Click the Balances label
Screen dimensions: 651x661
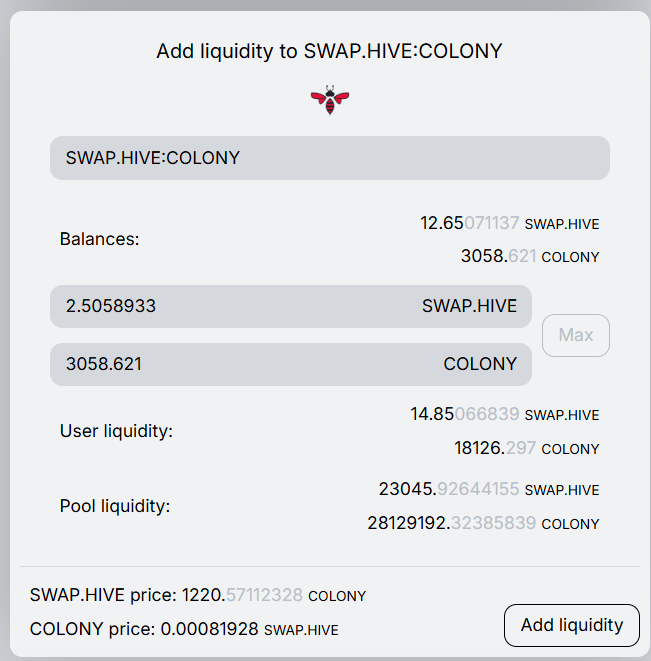click(x=100, y=239)
